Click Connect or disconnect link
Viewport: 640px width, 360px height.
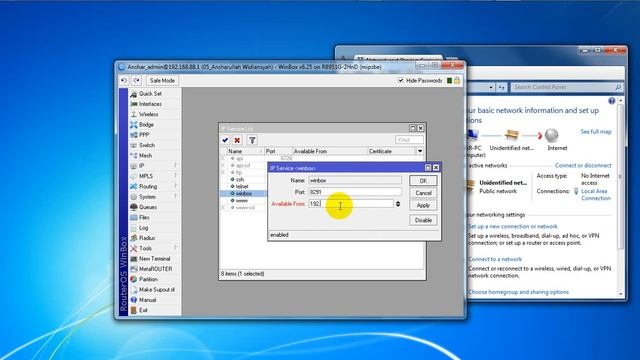pyautogui.click(x=583, y=165)
